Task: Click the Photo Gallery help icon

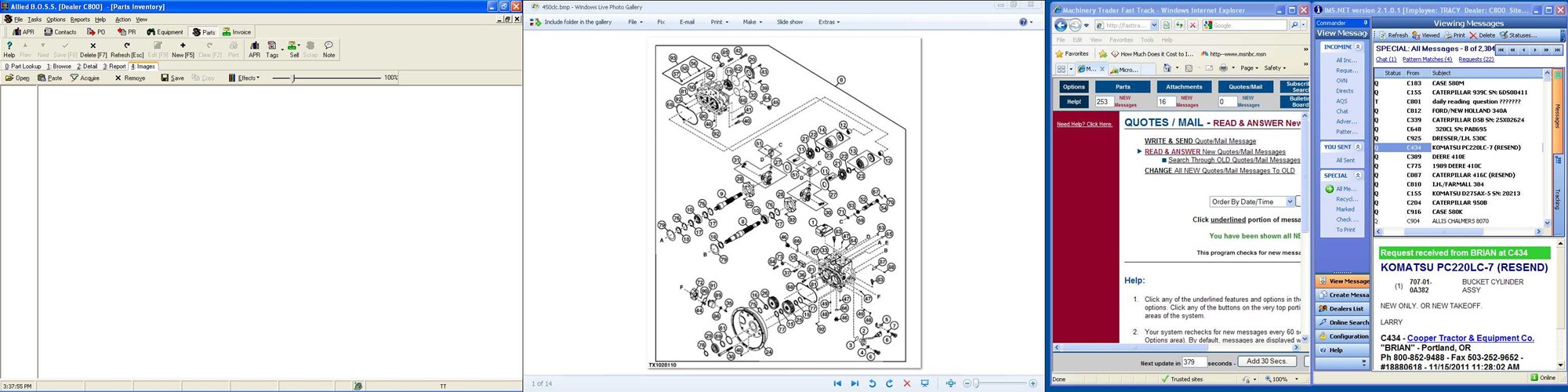Action: 1023,22
